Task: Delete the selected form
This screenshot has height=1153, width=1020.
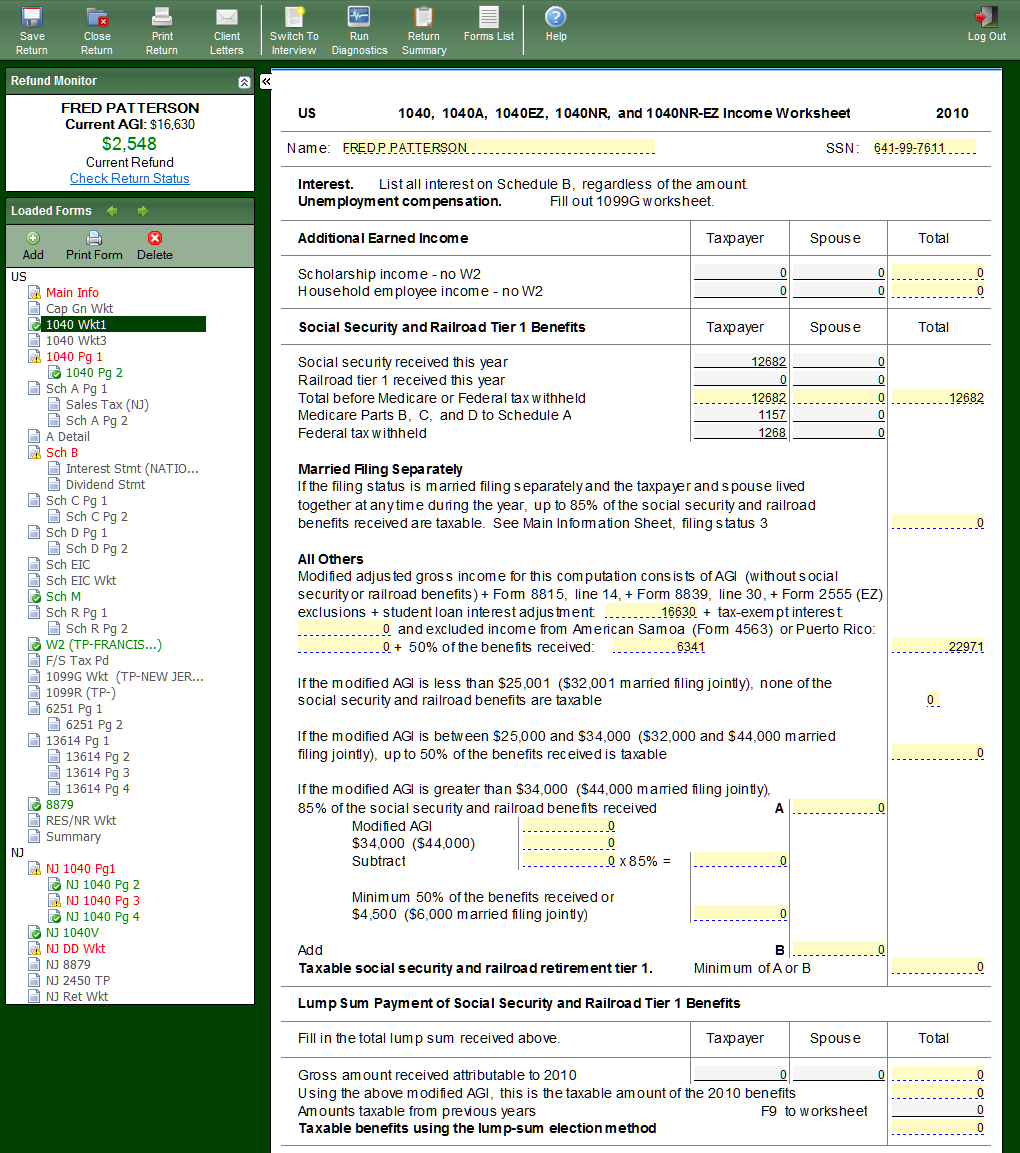Action: pyautogui.click(x=154, y=245)
